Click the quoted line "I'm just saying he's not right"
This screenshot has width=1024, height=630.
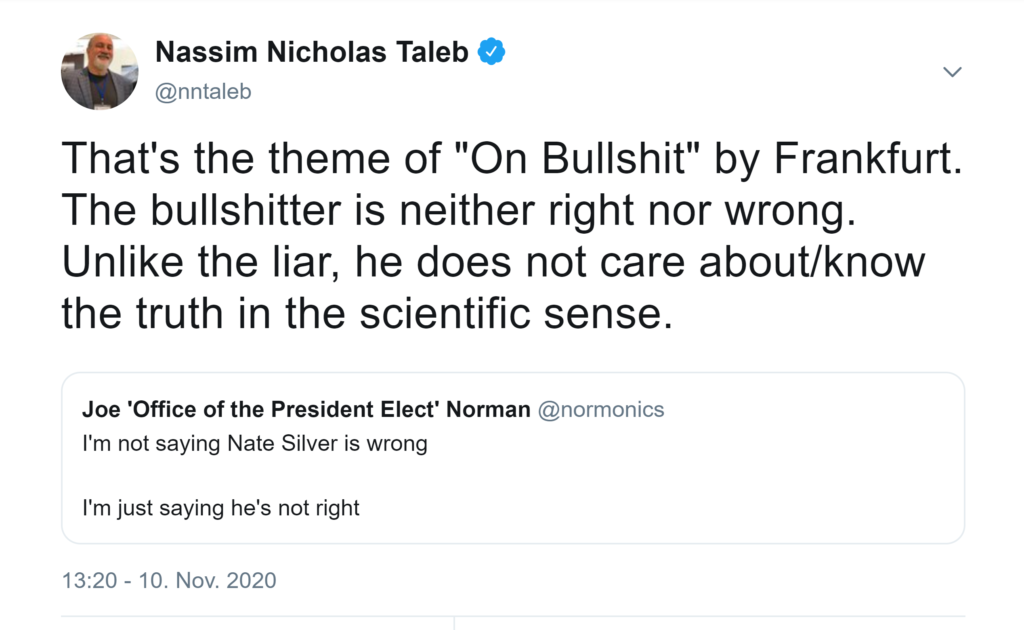221,508
